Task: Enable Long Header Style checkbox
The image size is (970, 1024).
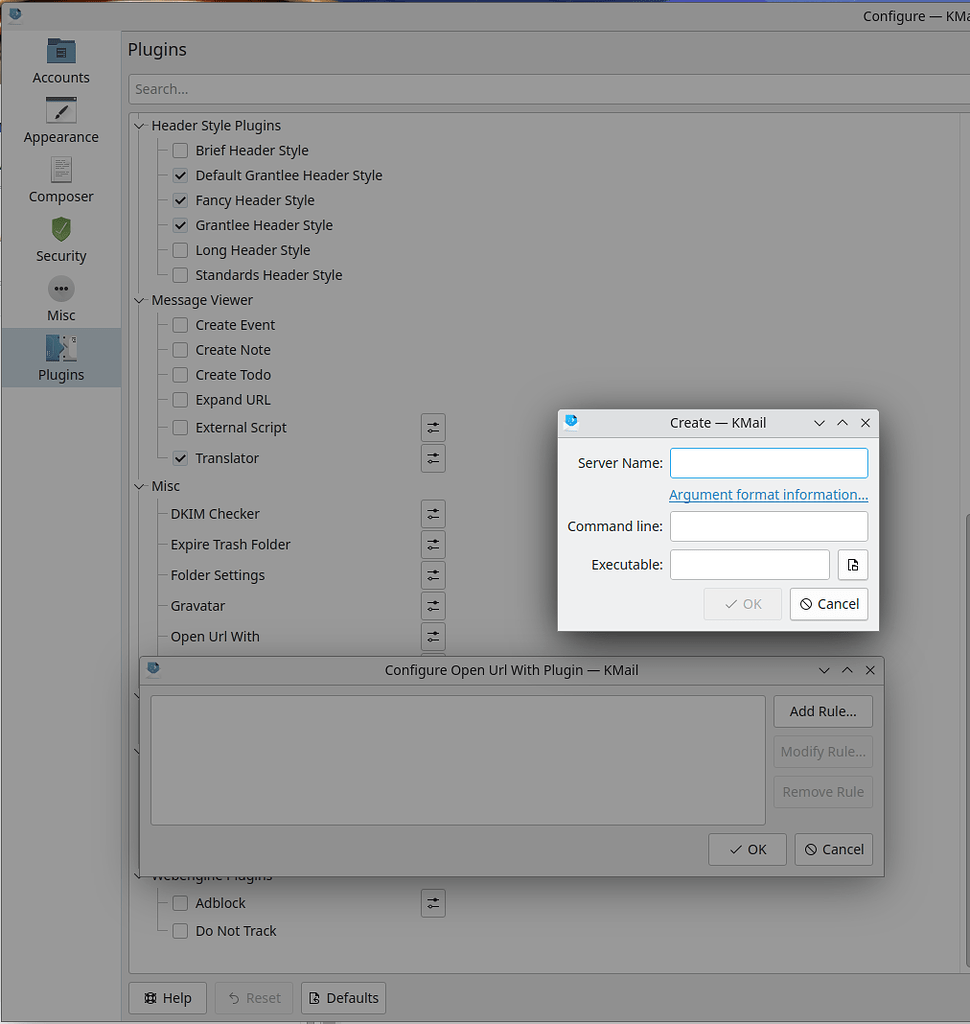Action: (180, 250)
